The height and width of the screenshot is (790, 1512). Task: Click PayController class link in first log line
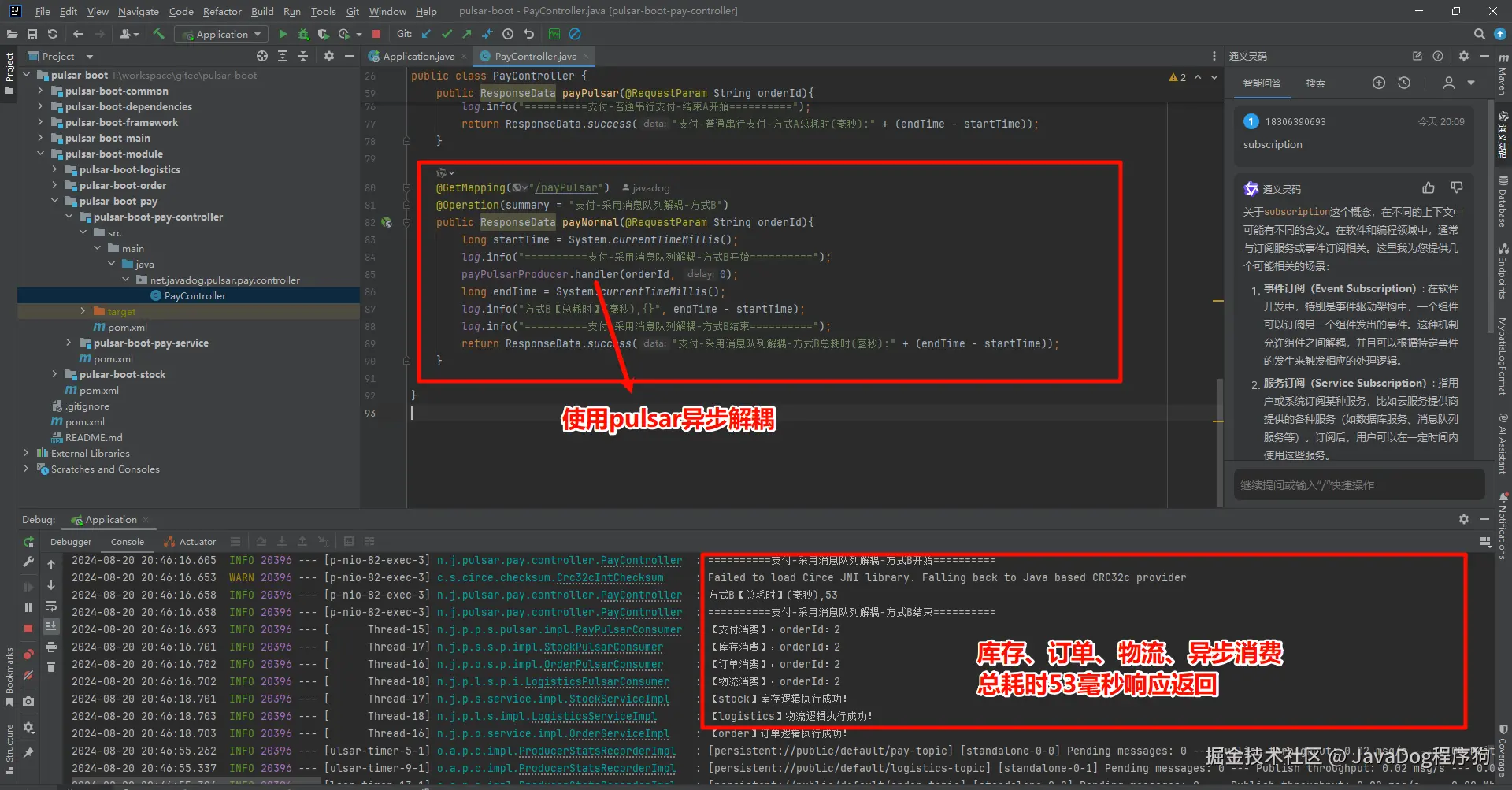(641, 561)
